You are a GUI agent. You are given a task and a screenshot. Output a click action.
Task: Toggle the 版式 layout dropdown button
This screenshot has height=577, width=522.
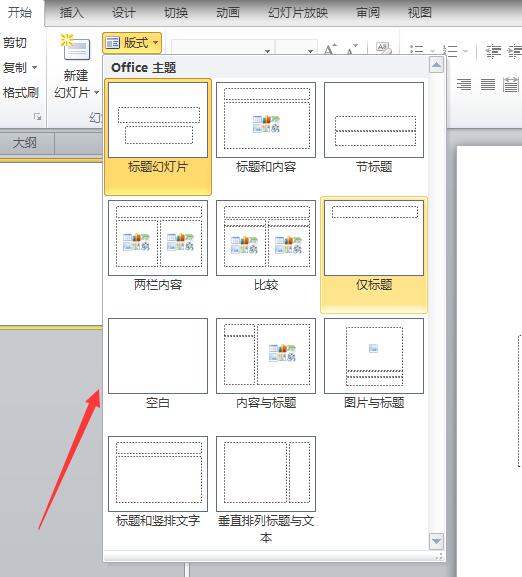[x=132, y=43]
